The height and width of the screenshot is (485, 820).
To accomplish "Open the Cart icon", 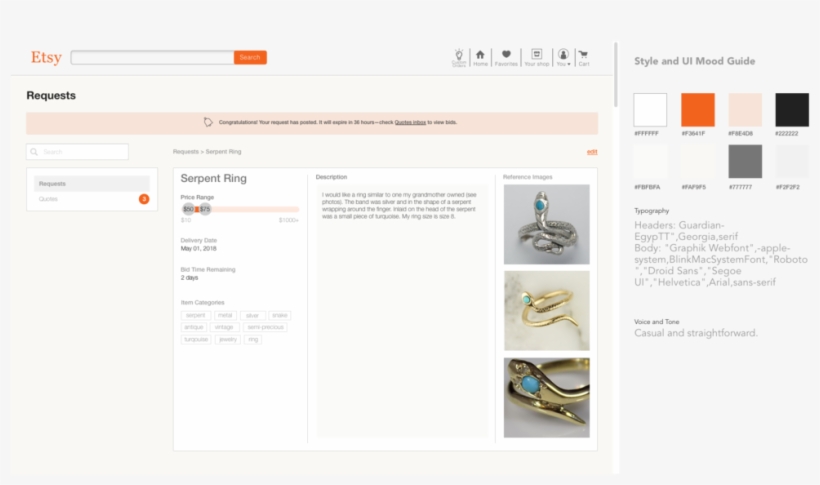I will pyautogui.click(x=583, y=57).
